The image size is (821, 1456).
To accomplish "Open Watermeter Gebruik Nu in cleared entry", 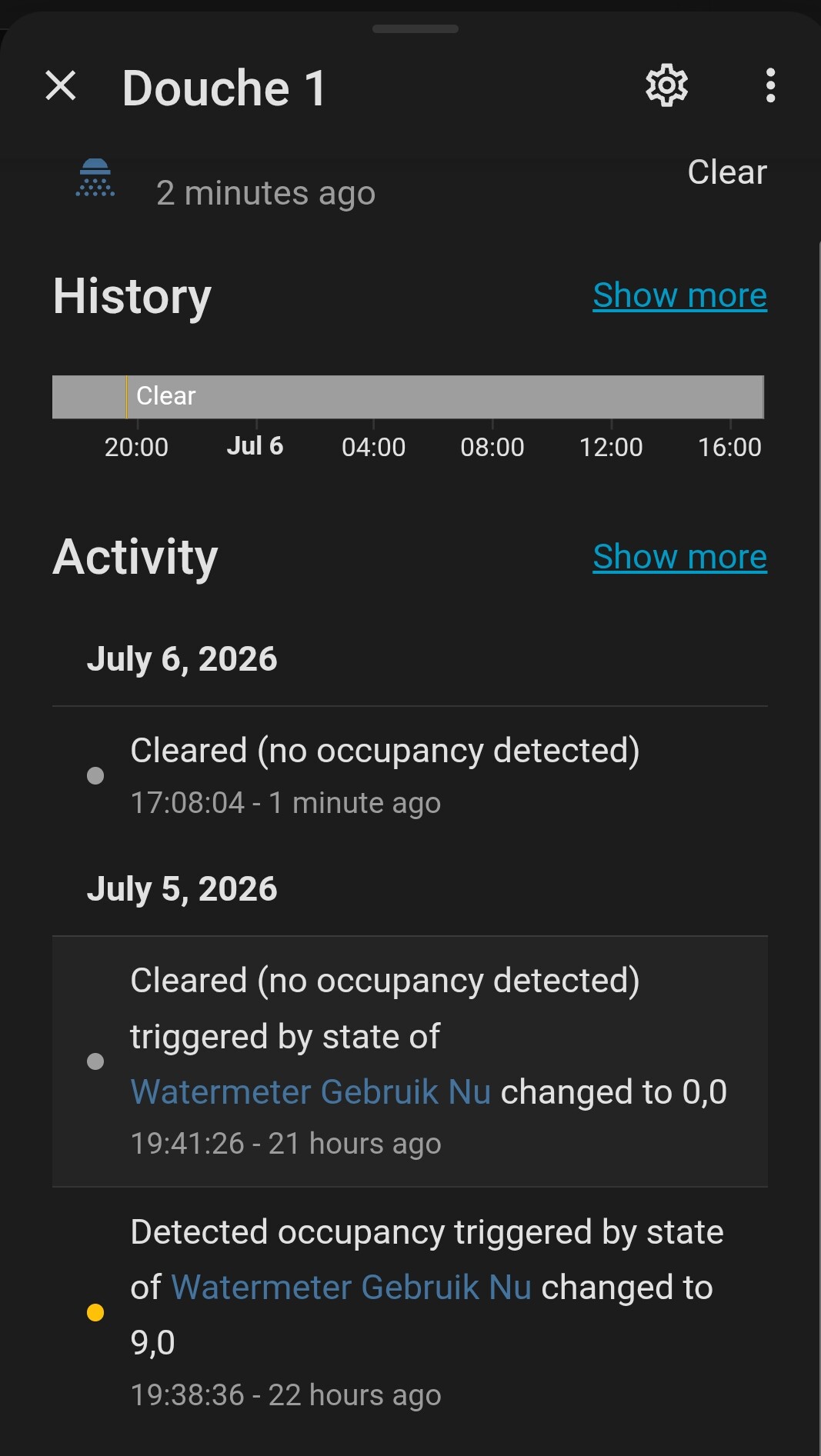I will (310, 1092).
